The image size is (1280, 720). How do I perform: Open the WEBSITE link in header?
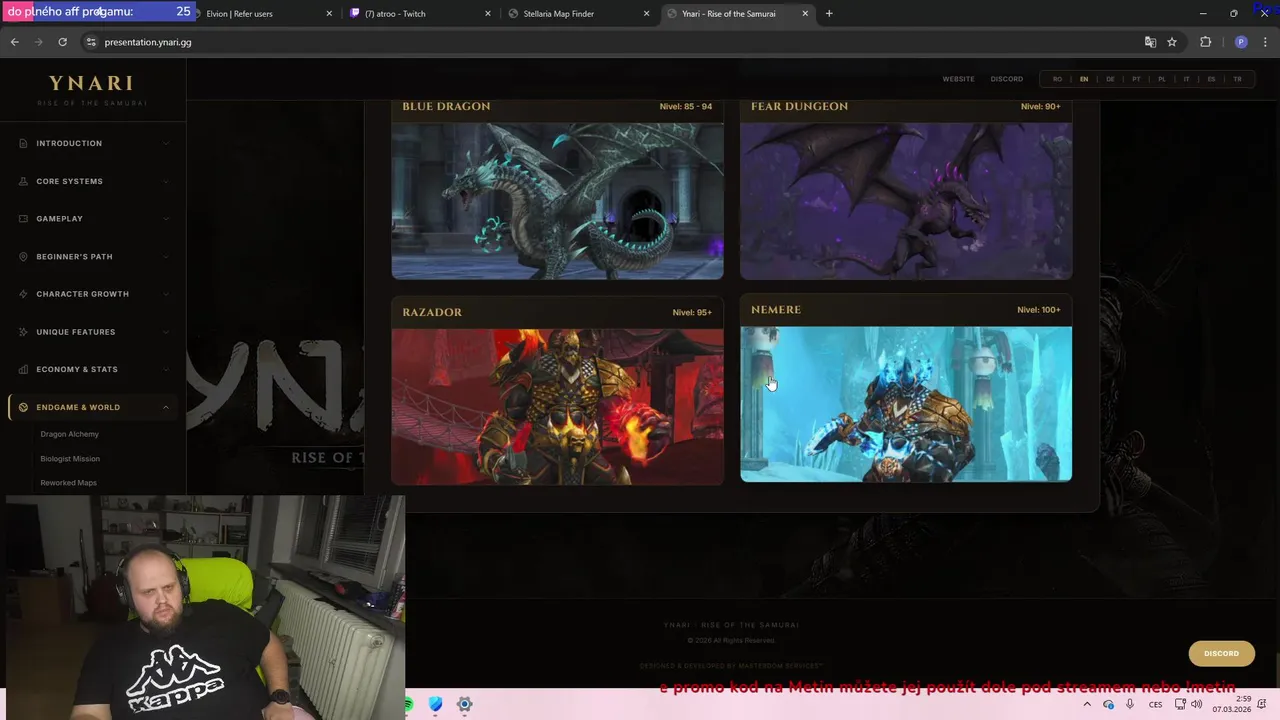click(x=958, y=79)
